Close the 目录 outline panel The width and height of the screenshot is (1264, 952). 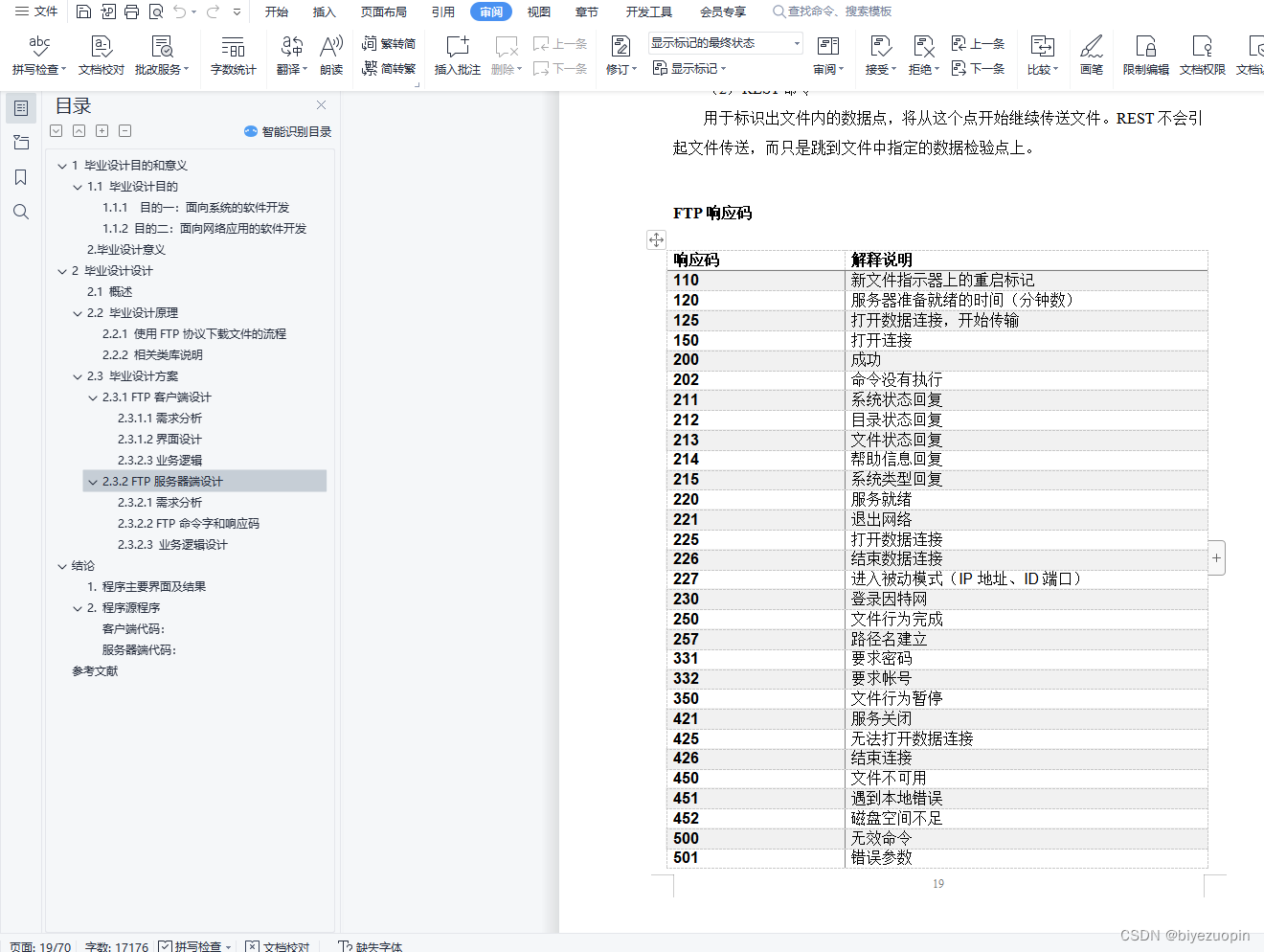click(321, 105)
